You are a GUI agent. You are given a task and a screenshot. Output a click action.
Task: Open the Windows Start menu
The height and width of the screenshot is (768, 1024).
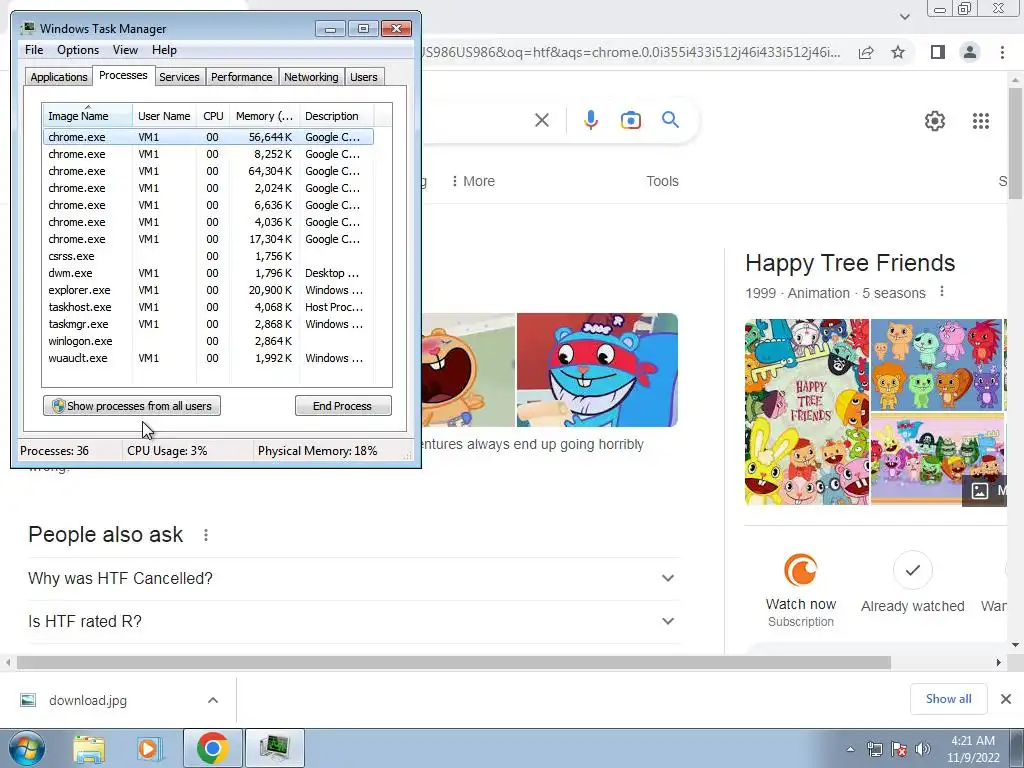click(x=27, y=748)
